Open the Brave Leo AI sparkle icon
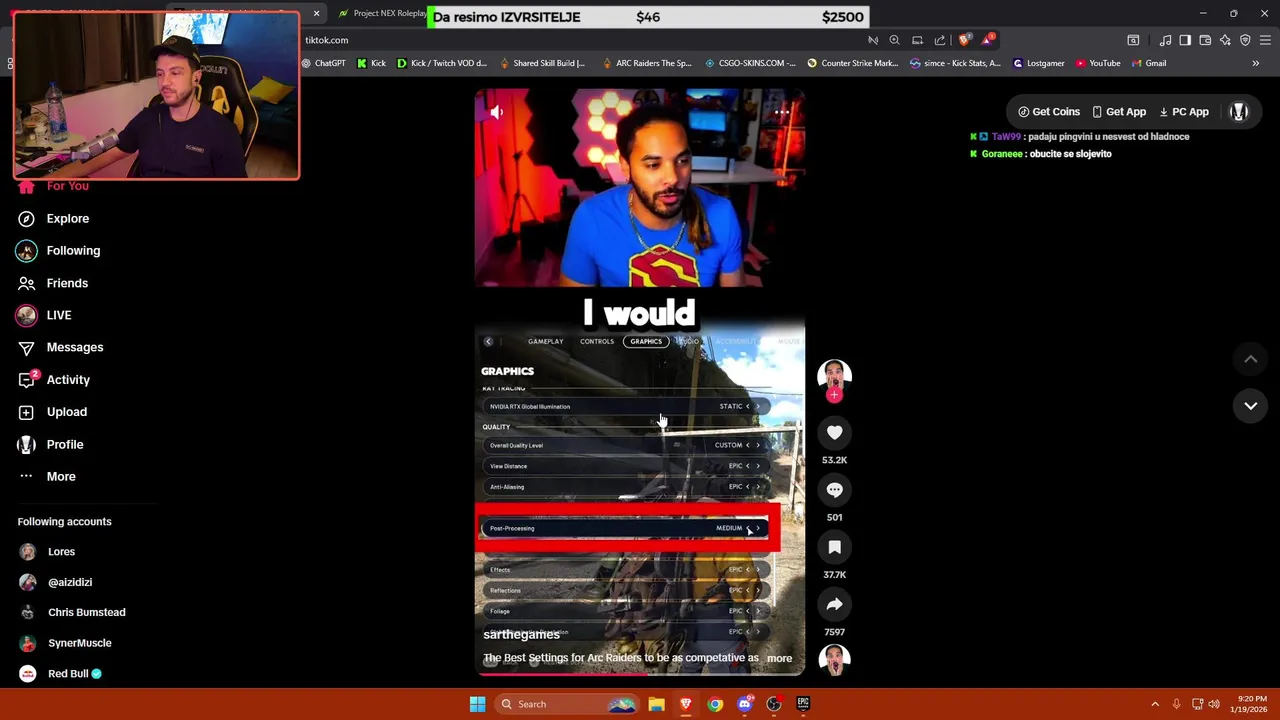This screenshot has height=720, width=1280. (x=1225, y=40)
